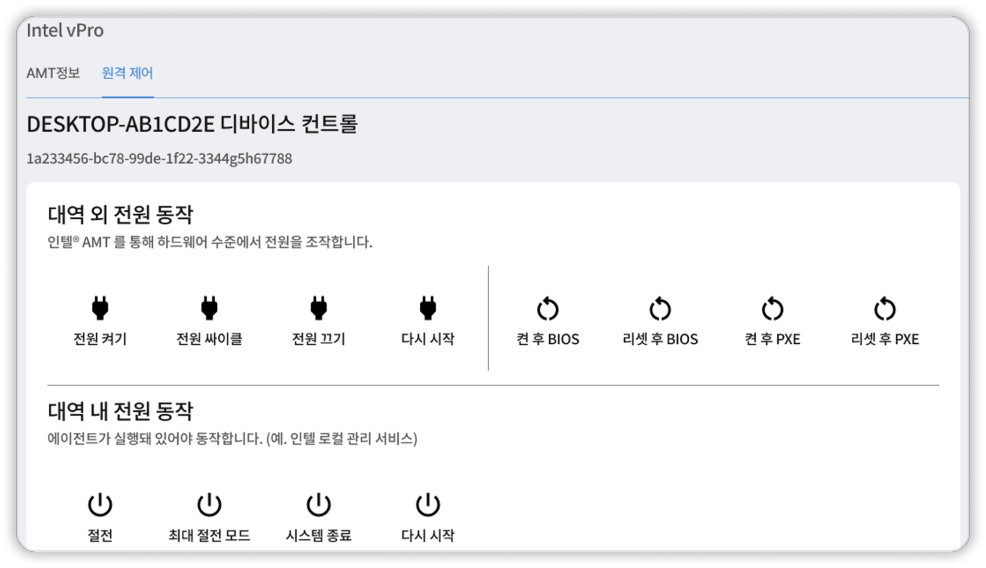Activate the 최대 절전 모드 power icon
This screenshot has height=568, width=986.
(x=209, y=506)
